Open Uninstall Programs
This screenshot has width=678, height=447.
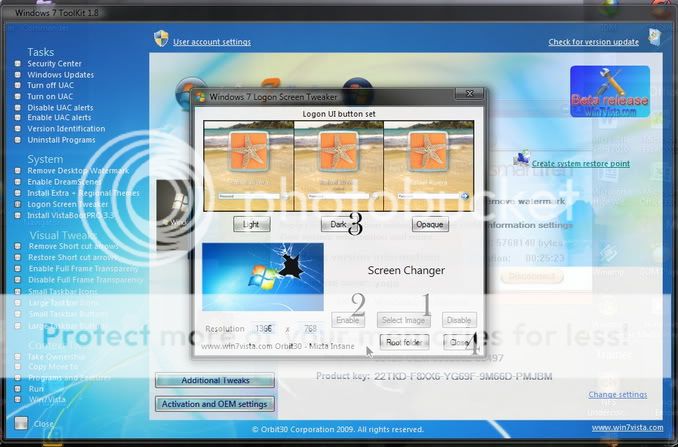pos(61,140)
